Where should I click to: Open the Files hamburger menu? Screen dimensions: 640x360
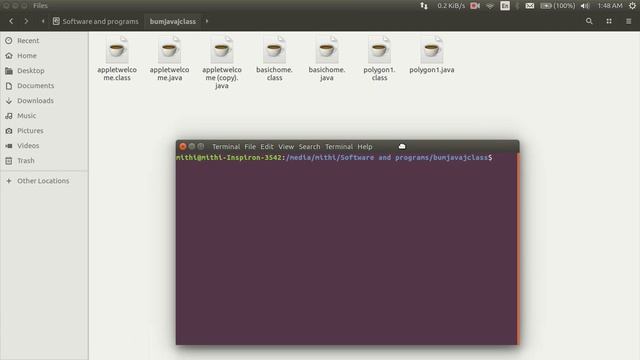(629, 21)
